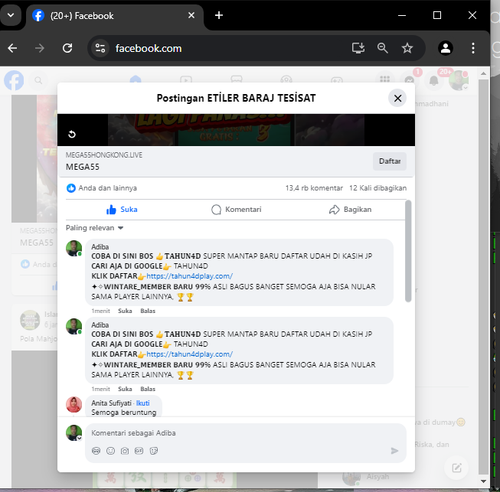Click the browser back arrow
Viewport: 500px width, 492px height.
13,48
